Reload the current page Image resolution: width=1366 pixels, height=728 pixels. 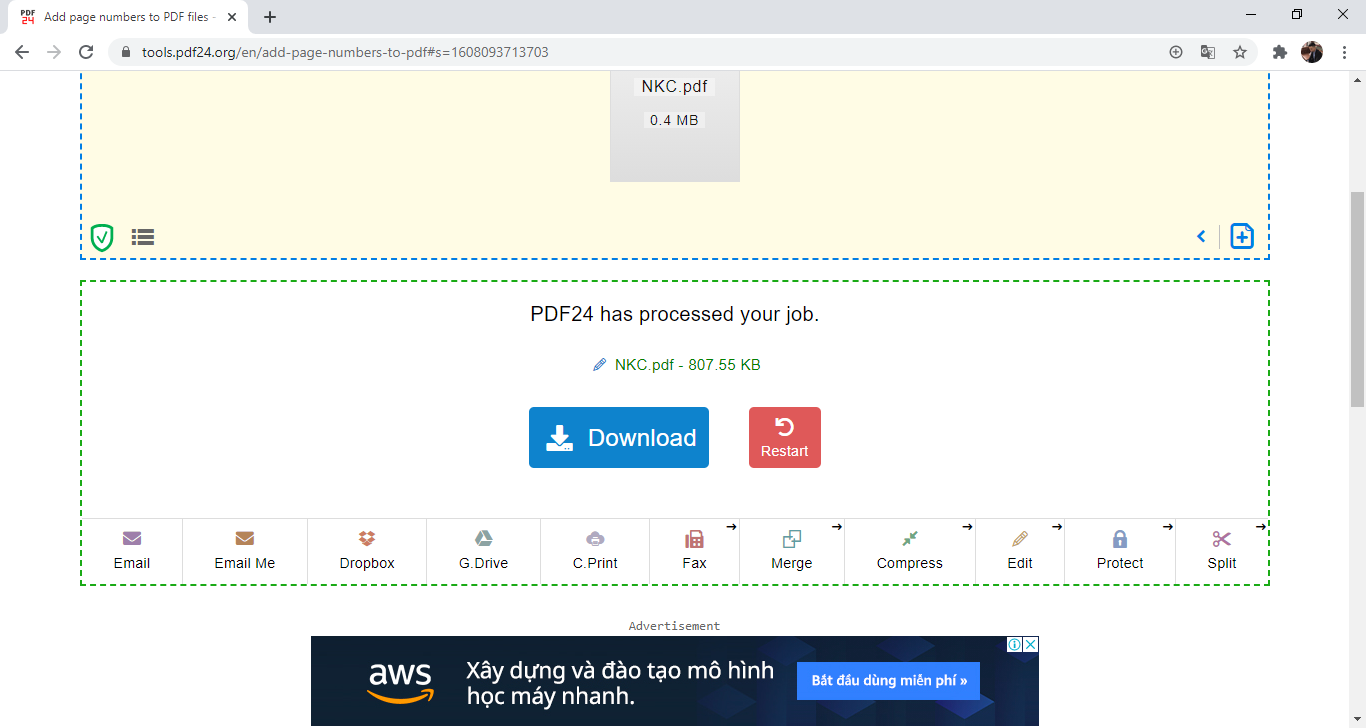click(x=86, y=52)
